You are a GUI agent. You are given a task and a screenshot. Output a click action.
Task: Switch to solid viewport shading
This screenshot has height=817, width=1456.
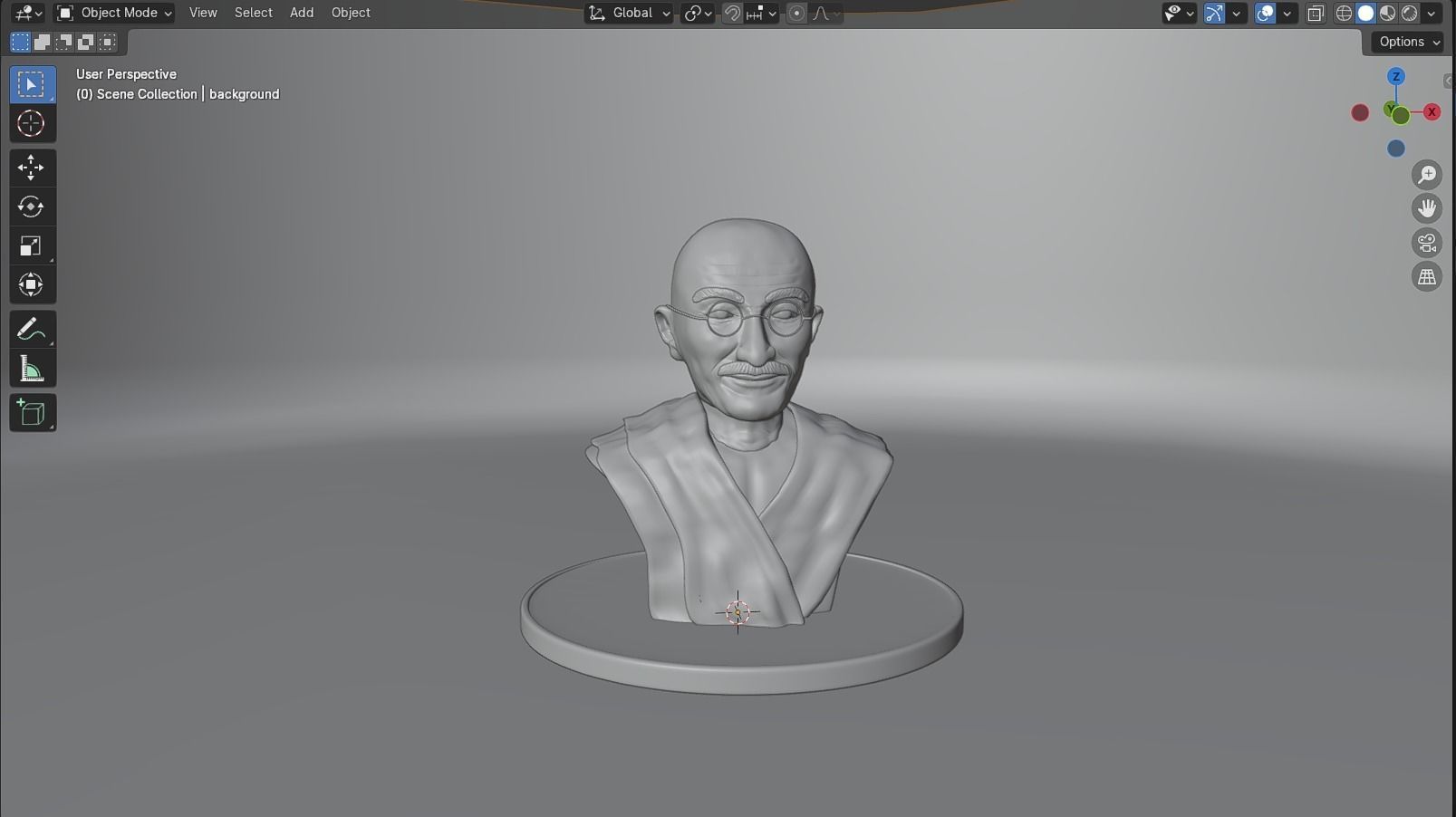1366,13
